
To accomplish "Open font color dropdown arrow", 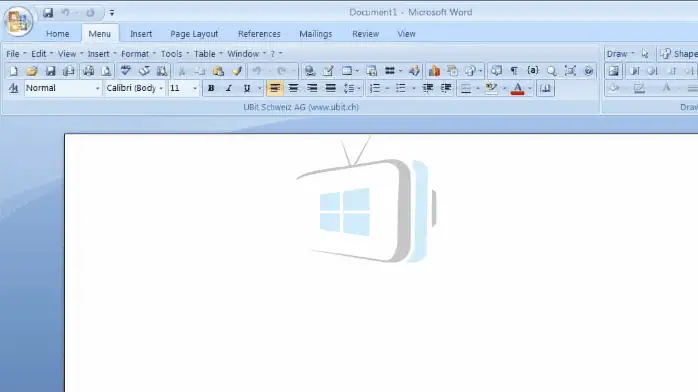I will coord(530,89).
